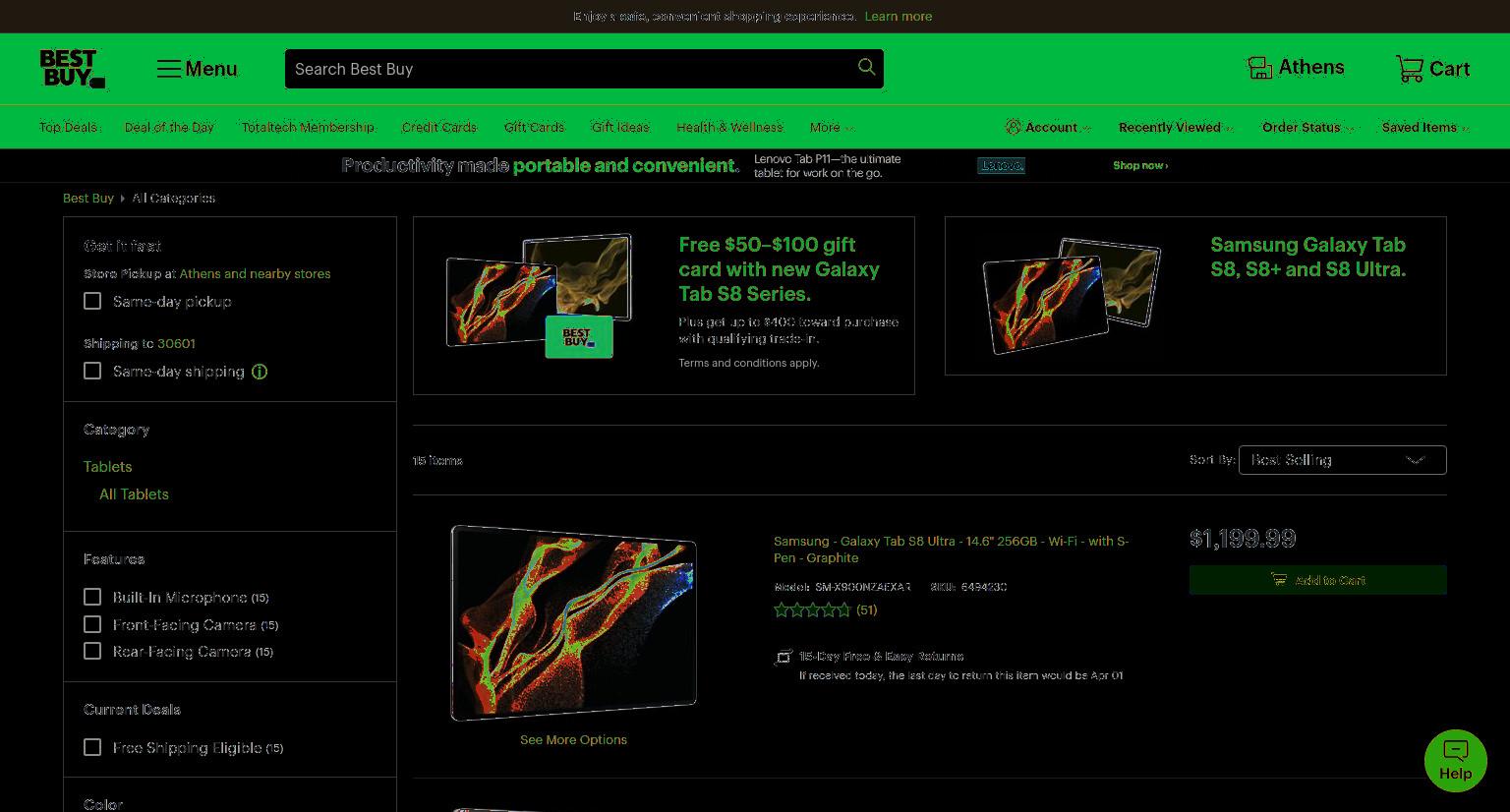The width and height of the screenshot is (1510, 812).
Task: Check Rear-Facing Camera feature filter
Action: (x=92, y=651)
